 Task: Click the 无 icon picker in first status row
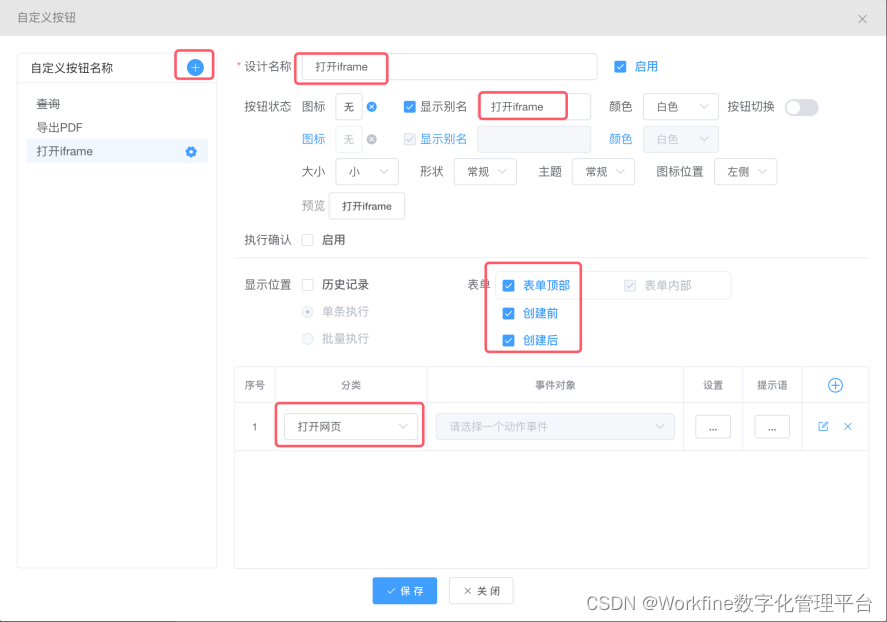tap(348, 107)
